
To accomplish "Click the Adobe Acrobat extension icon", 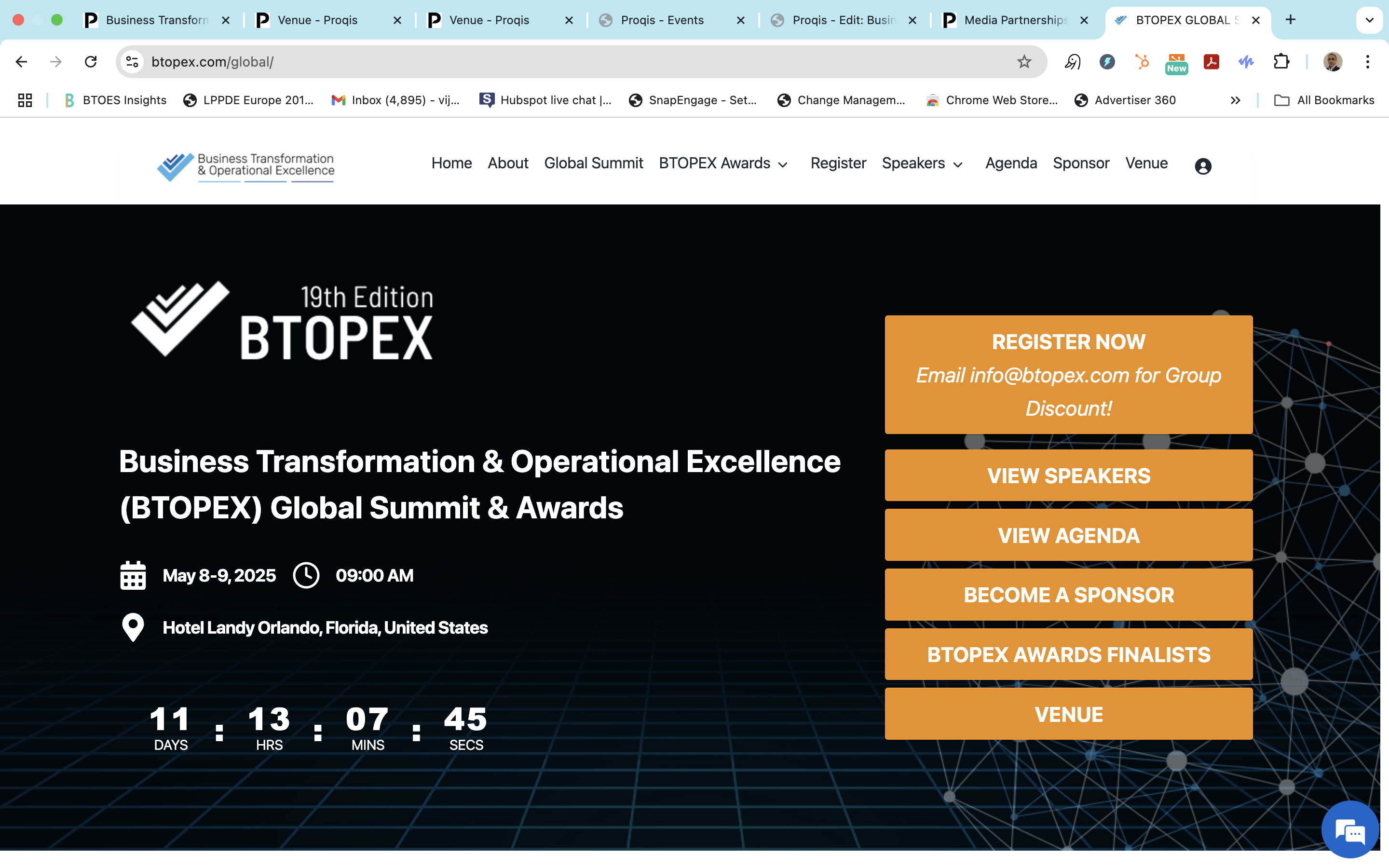I will [1211, 61].
